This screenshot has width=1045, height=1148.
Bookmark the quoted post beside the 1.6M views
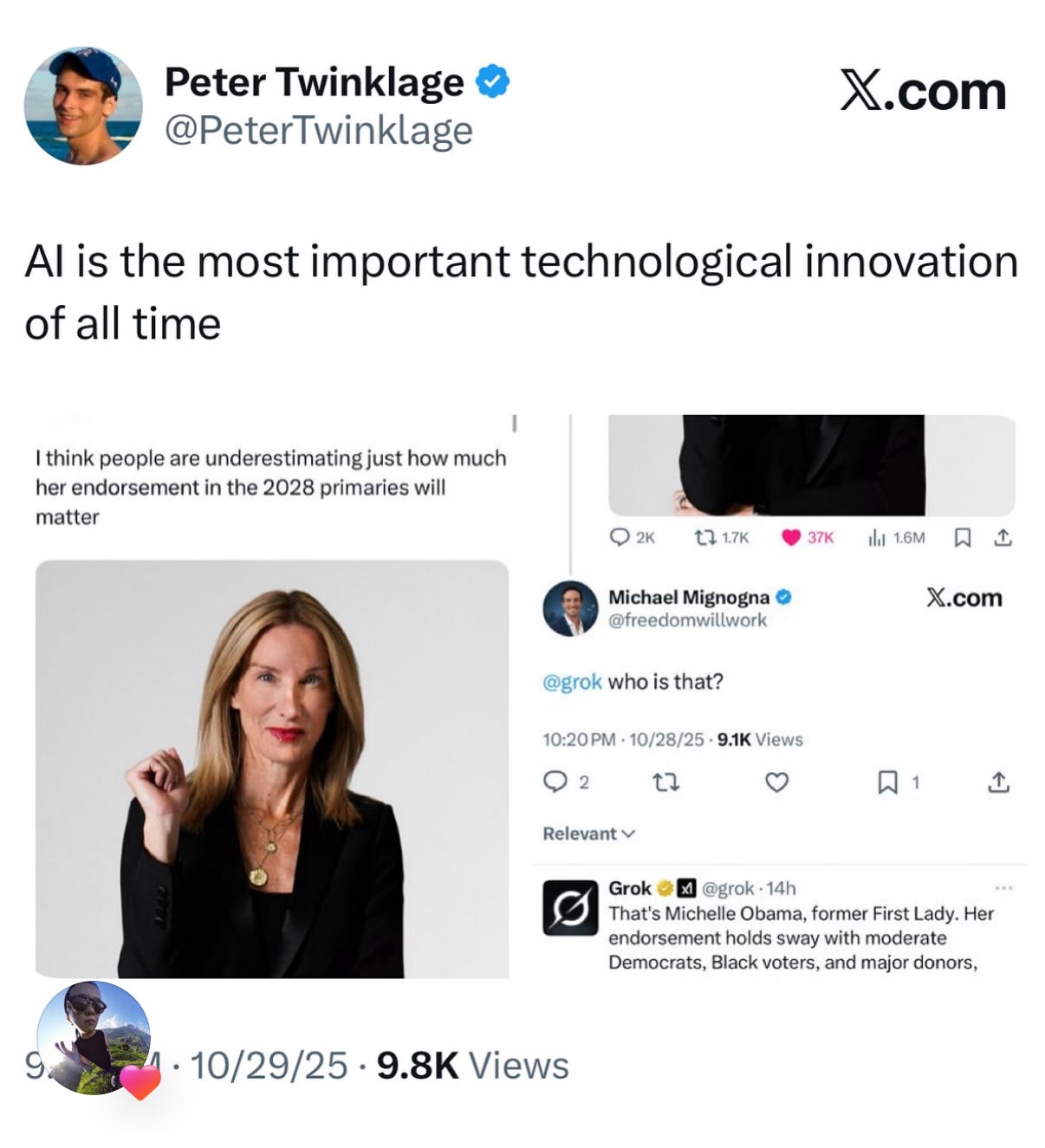pos(962,538)
